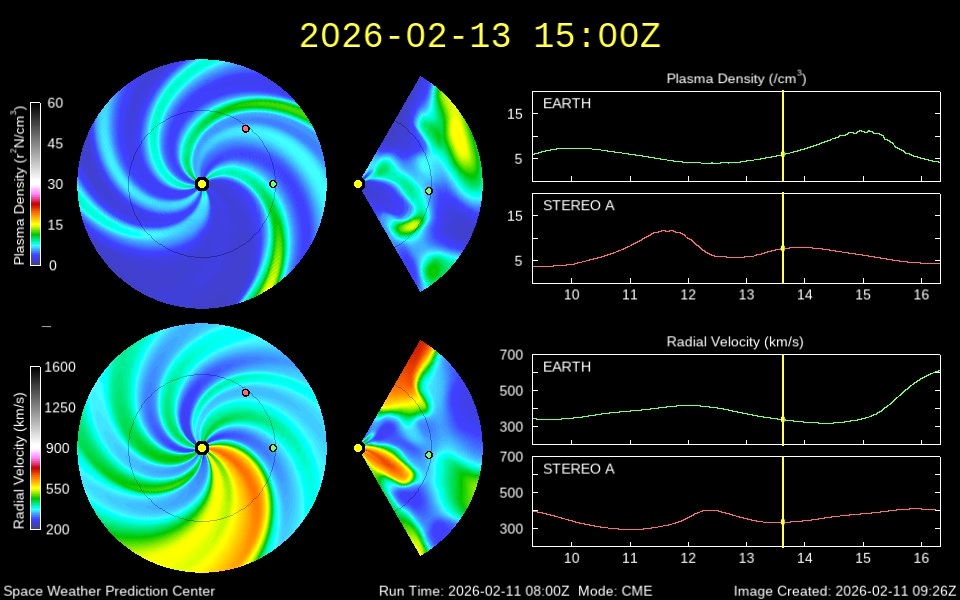Viewport: 960px width, 600px height.
Task: Click the Radial Velocity color scale bar
Action: tap(35, 448)
